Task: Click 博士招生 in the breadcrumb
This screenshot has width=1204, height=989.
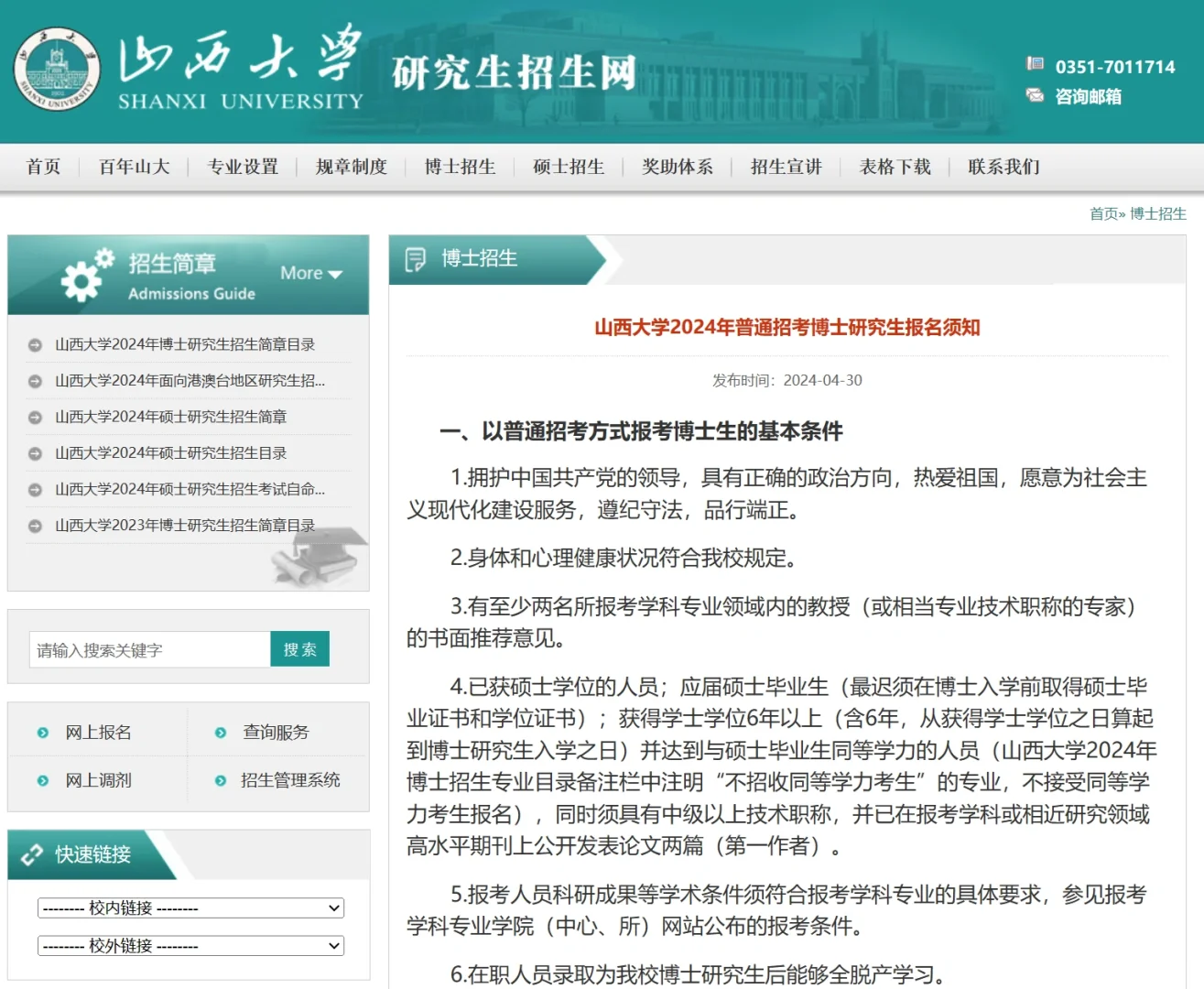Action: point(1158,213)
